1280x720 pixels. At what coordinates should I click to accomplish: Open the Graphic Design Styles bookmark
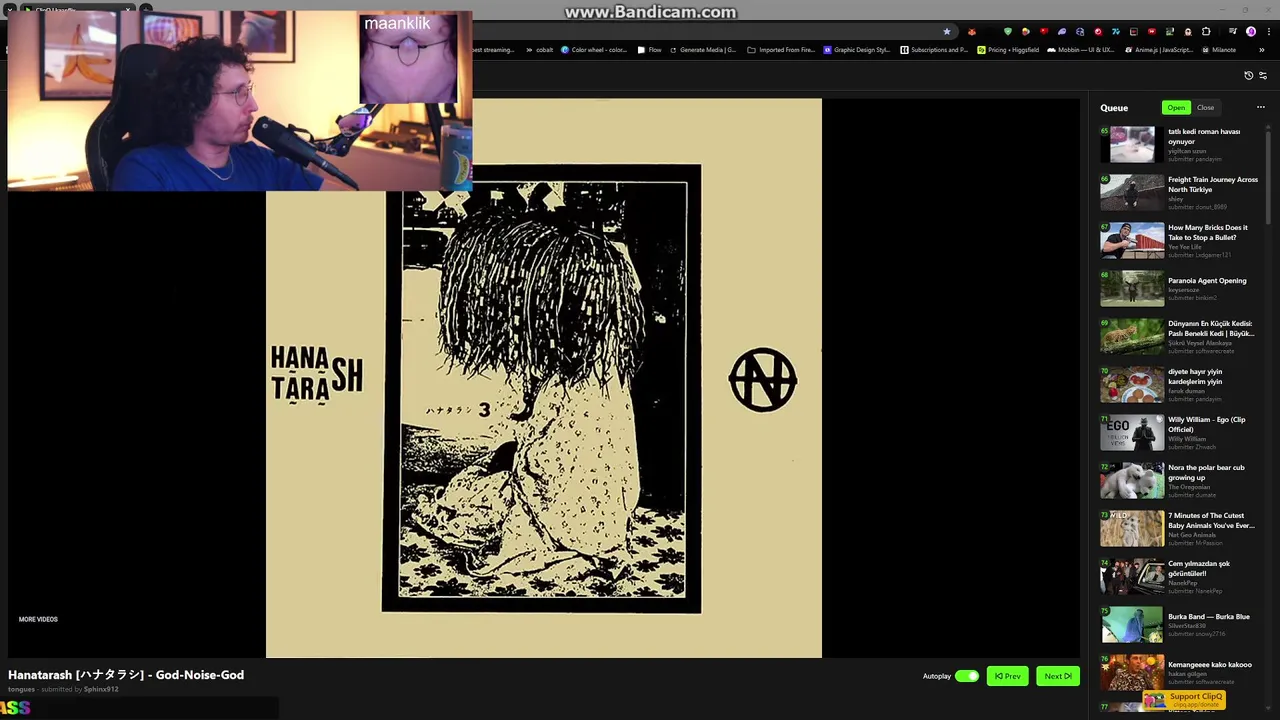pos(857,49)
